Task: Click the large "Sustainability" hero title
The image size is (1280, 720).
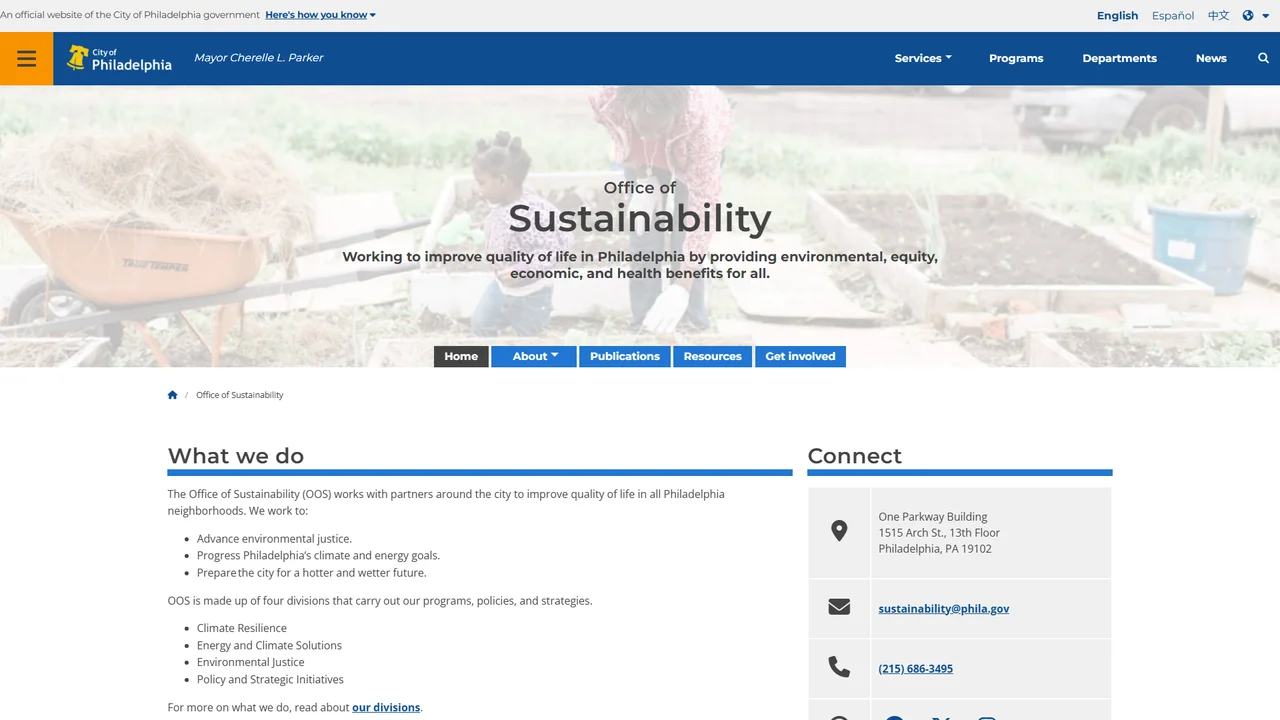Action: point(640,218)
